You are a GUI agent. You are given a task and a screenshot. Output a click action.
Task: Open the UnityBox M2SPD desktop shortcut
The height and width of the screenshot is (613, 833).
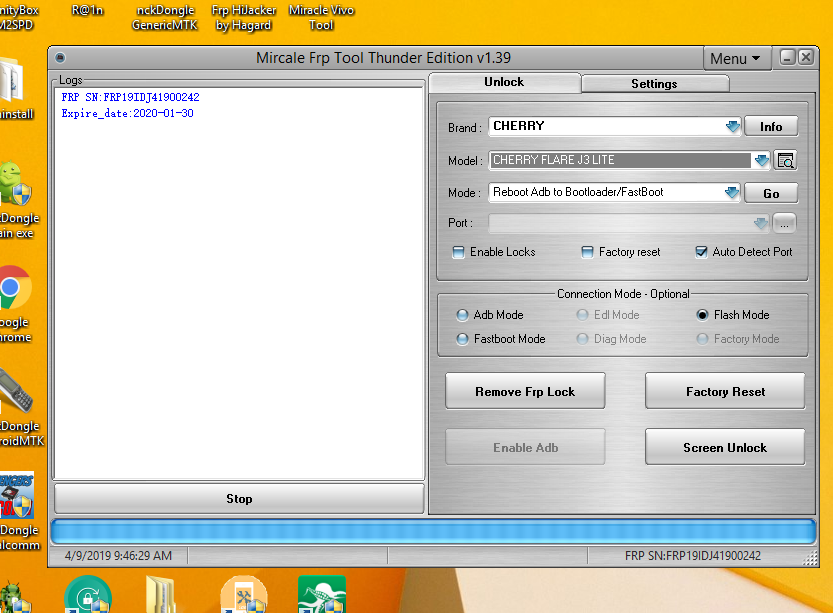pyautogui.click(x=18, y=18)
